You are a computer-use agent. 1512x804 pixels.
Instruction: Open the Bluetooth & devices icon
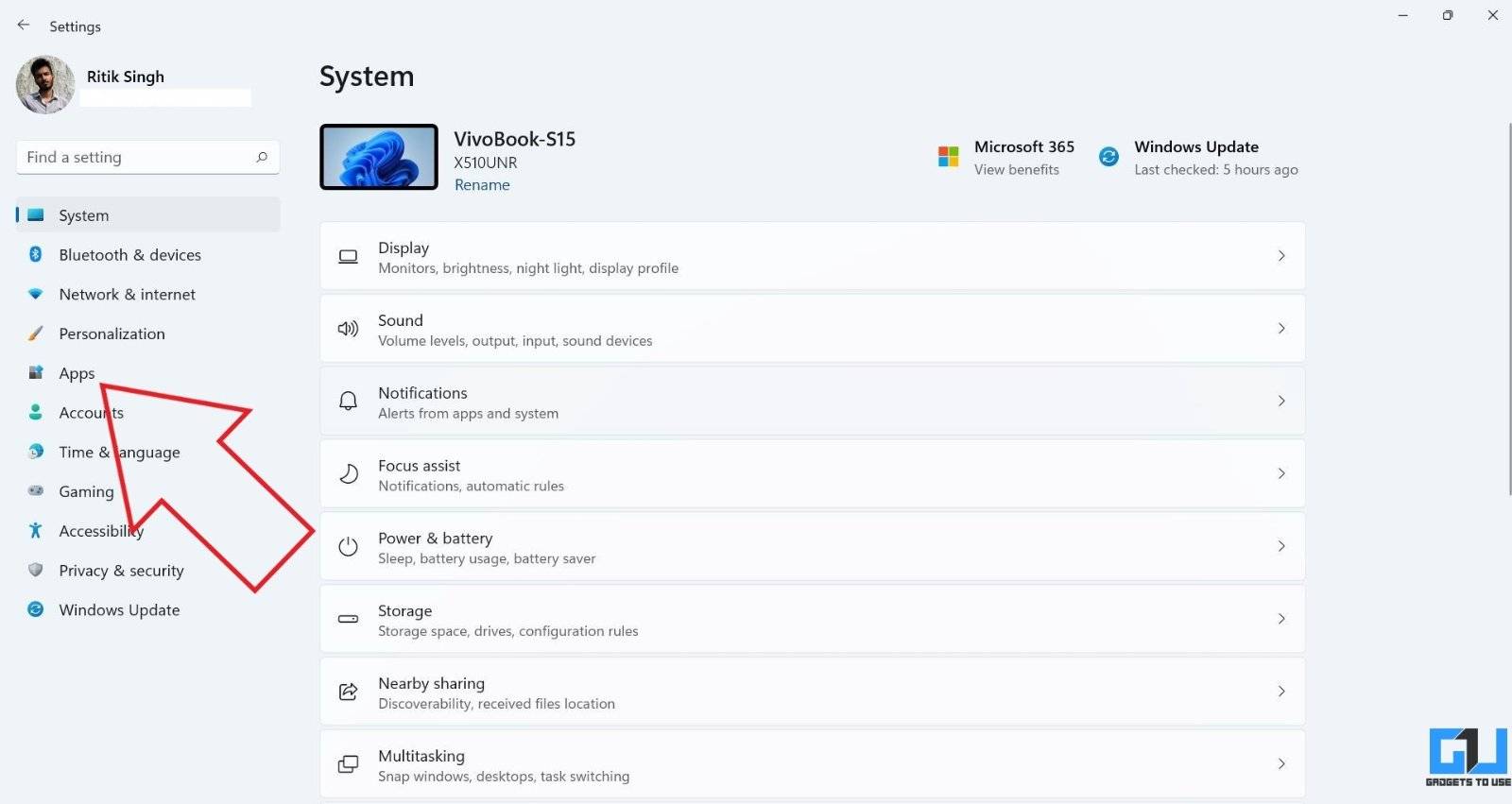[x=36, y=254]
